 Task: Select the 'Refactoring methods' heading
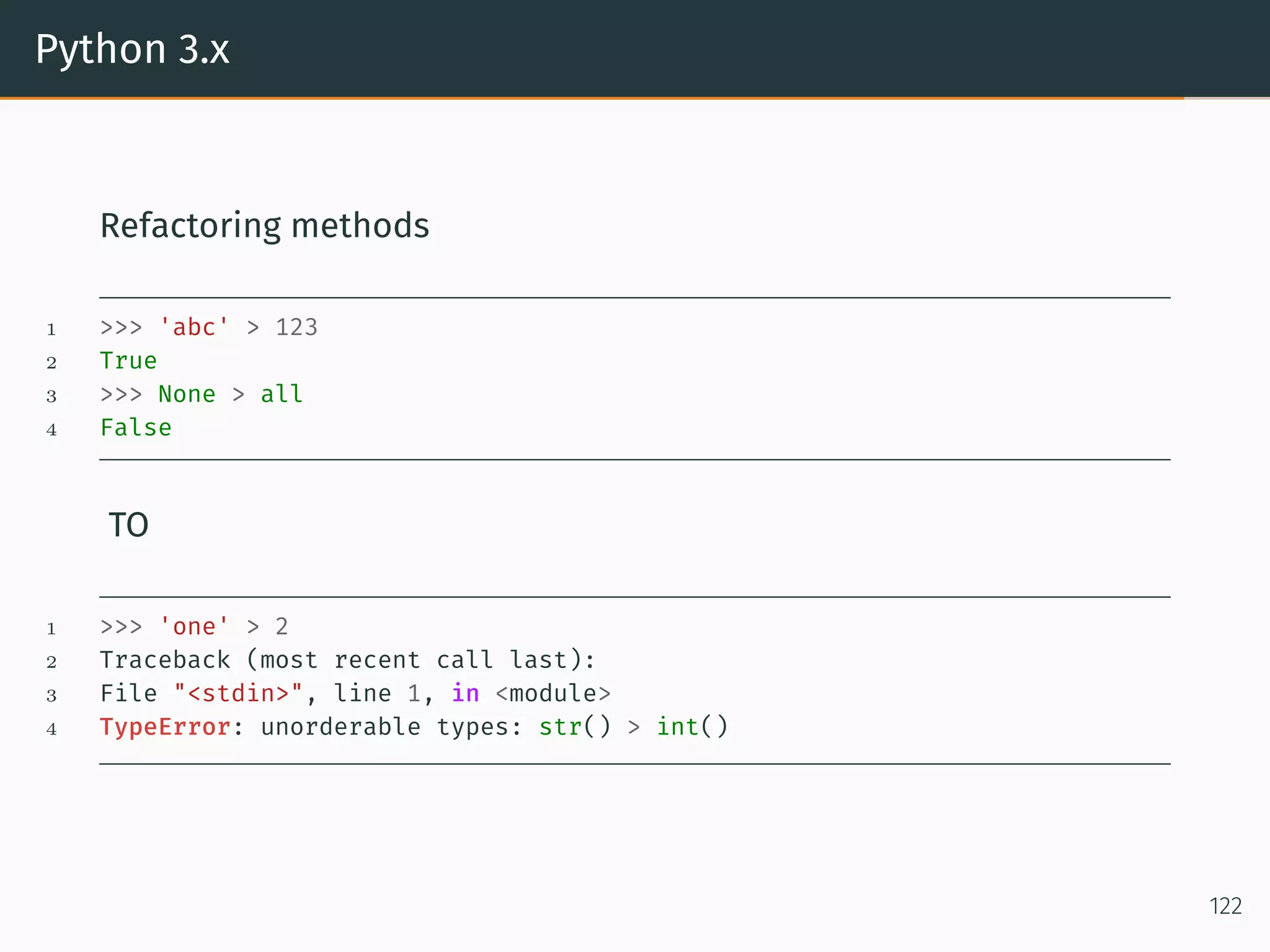click(265, 226)
